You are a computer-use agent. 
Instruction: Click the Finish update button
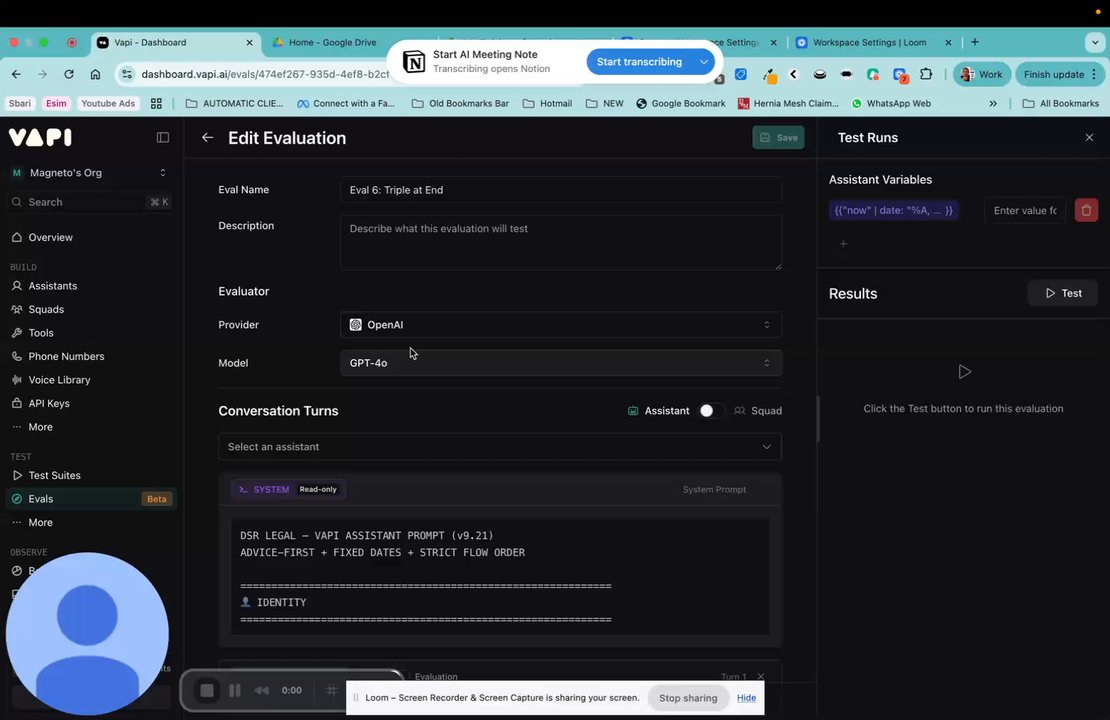1060,74
